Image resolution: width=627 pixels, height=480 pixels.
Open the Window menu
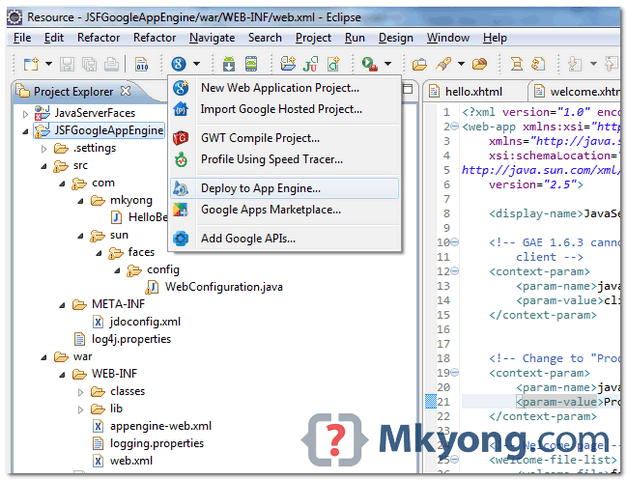[x=448, y=38]
